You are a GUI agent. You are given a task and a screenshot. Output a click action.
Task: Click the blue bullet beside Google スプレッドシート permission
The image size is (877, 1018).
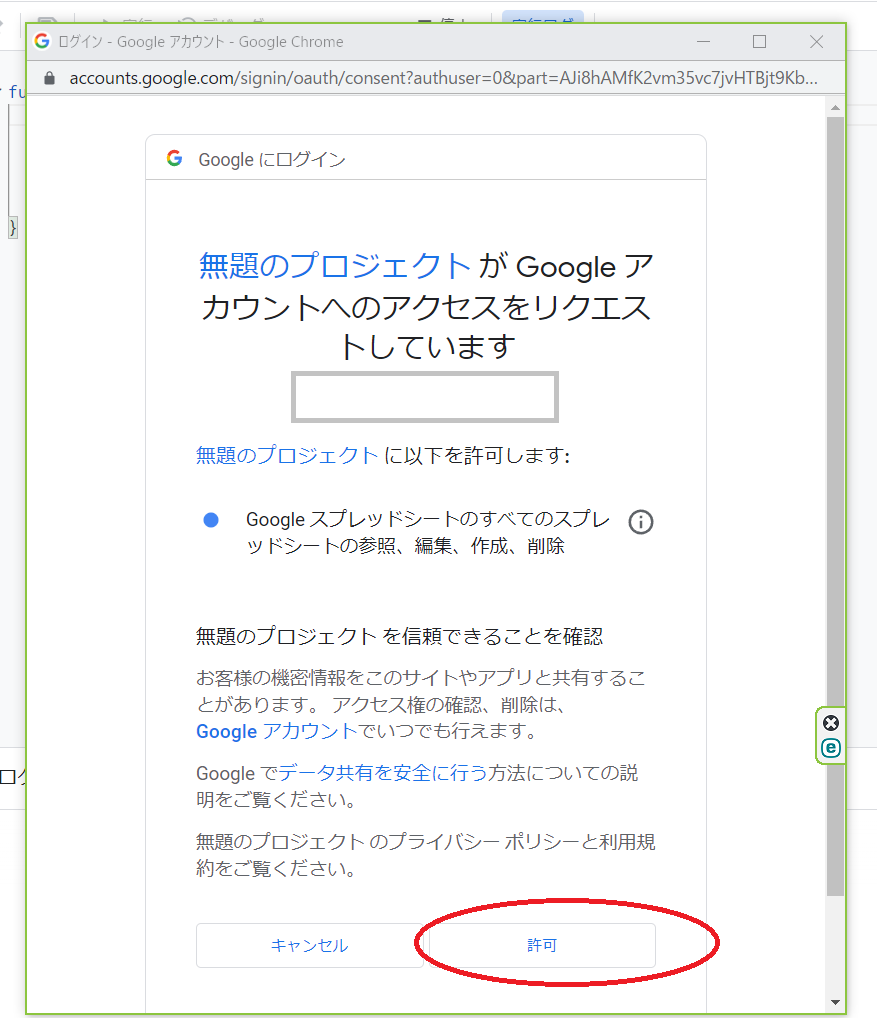(211, 520)
